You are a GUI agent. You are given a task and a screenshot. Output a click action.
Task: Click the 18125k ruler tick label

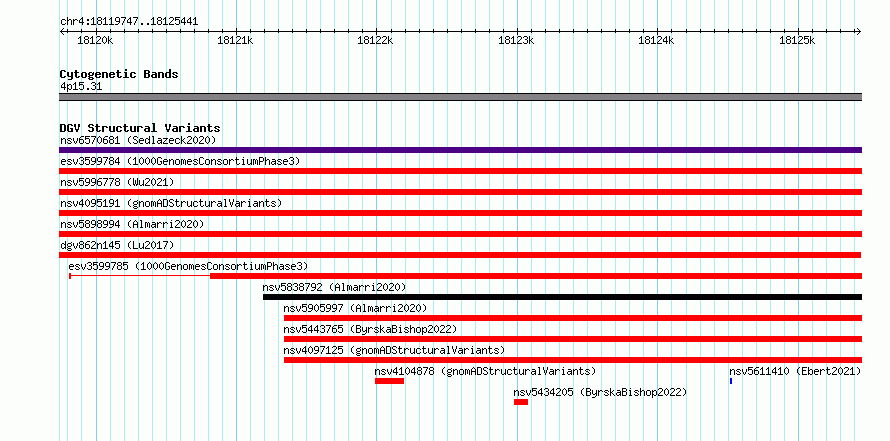pyautogui.click(x=797, y=40)
